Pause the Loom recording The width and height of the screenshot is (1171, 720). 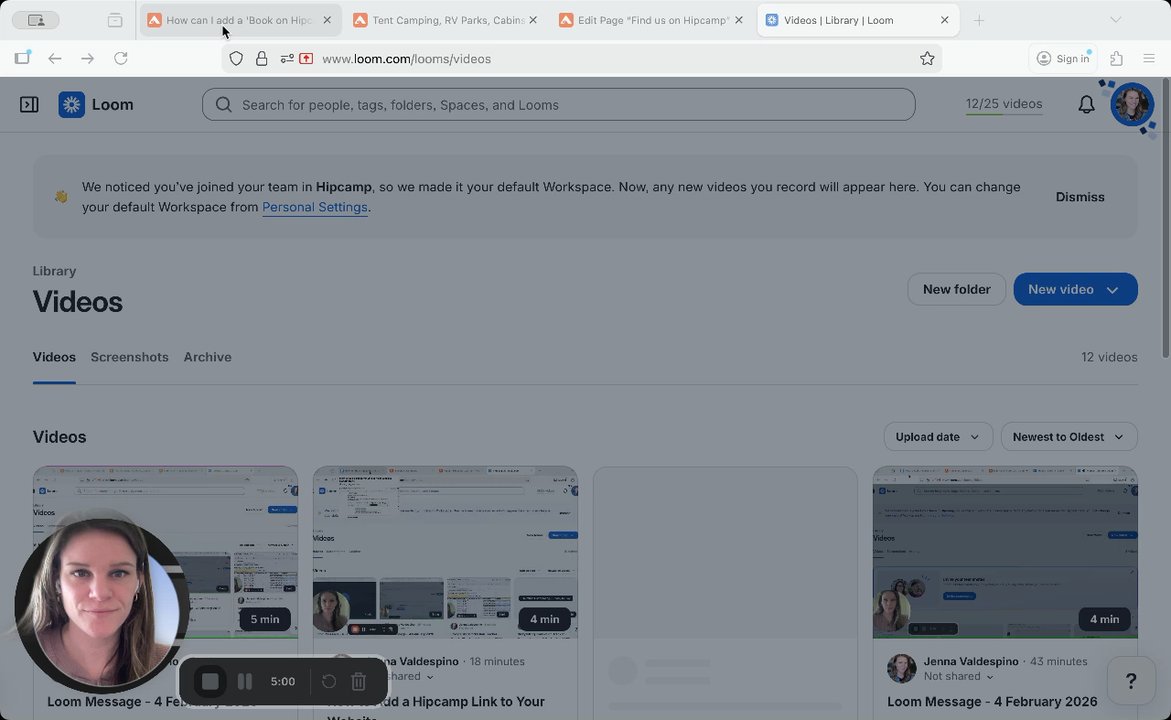pos(245,681)
